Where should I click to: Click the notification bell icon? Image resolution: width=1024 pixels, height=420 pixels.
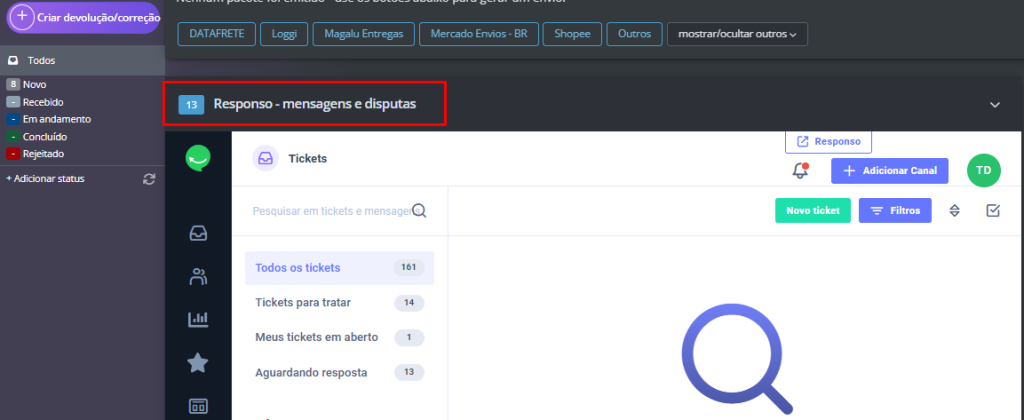pos(799,171)
